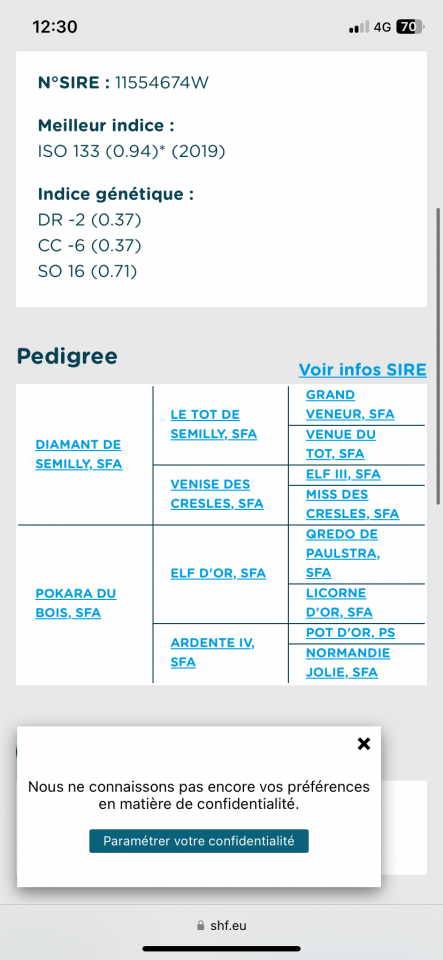Open QREDO DE PAULSTRA, SFA link

pos(343,553)
